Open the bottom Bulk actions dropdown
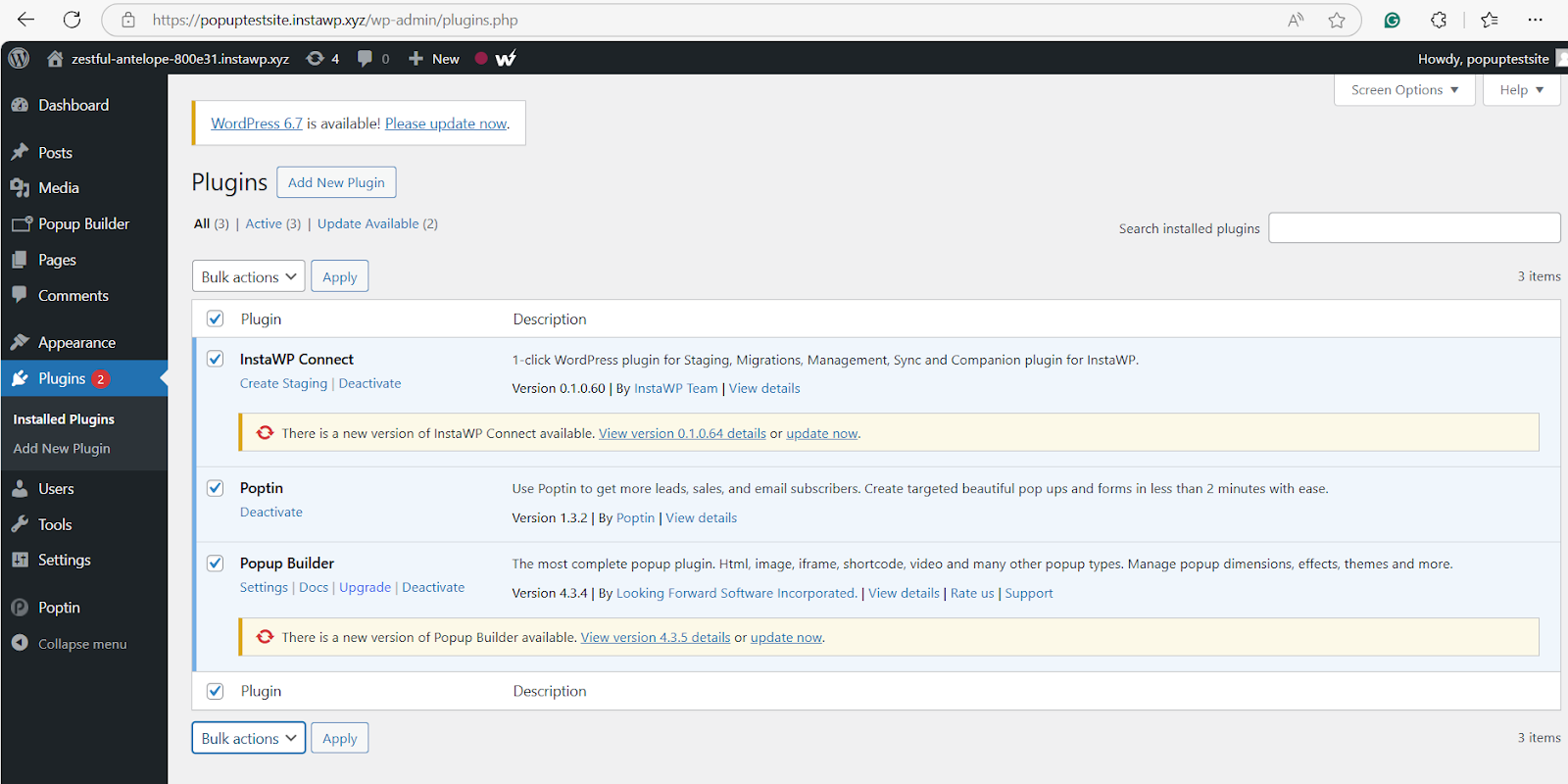The width and height of the screenshot is (1568, 784). click(249, 738)
